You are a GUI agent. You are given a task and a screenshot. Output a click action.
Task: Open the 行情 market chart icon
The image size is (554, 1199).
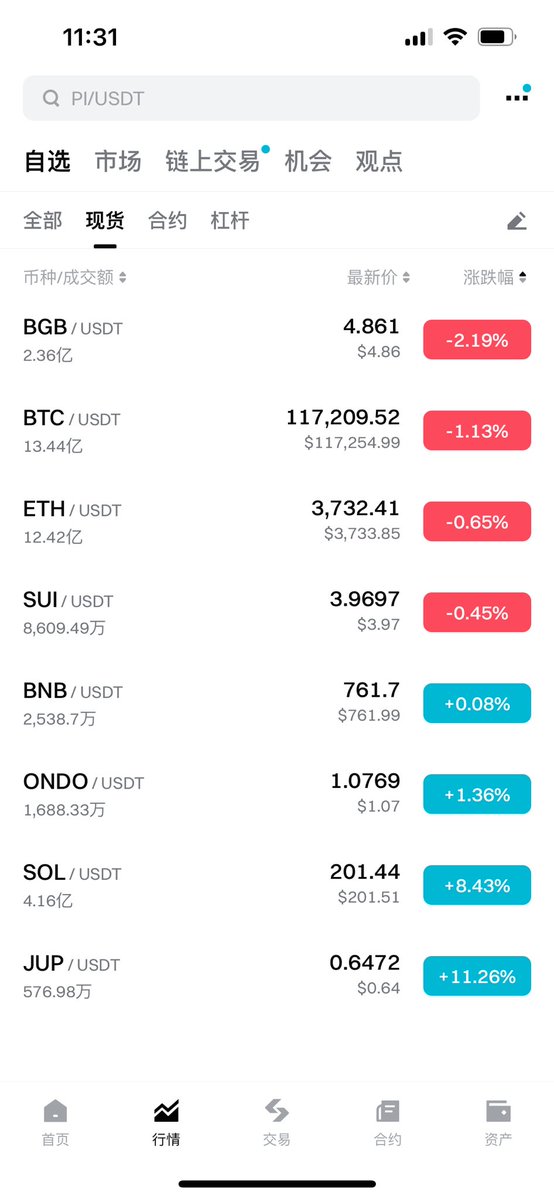[166, 1111]
